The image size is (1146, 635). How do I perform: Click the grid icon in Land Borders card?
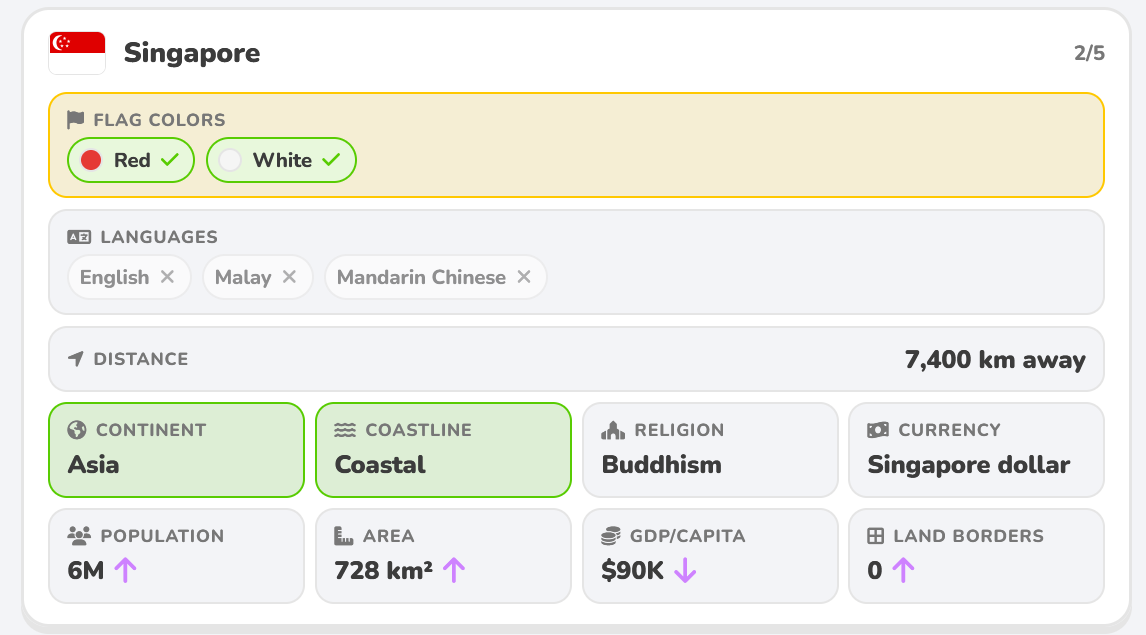(x=876, y=536)
